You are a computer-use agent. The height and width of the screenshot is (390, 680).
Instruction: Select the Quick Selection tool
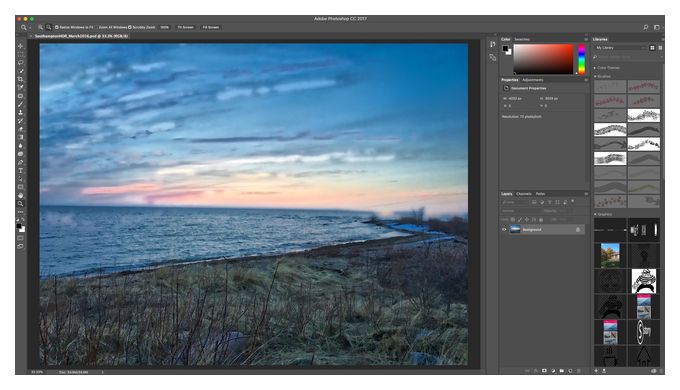(20, 71)
